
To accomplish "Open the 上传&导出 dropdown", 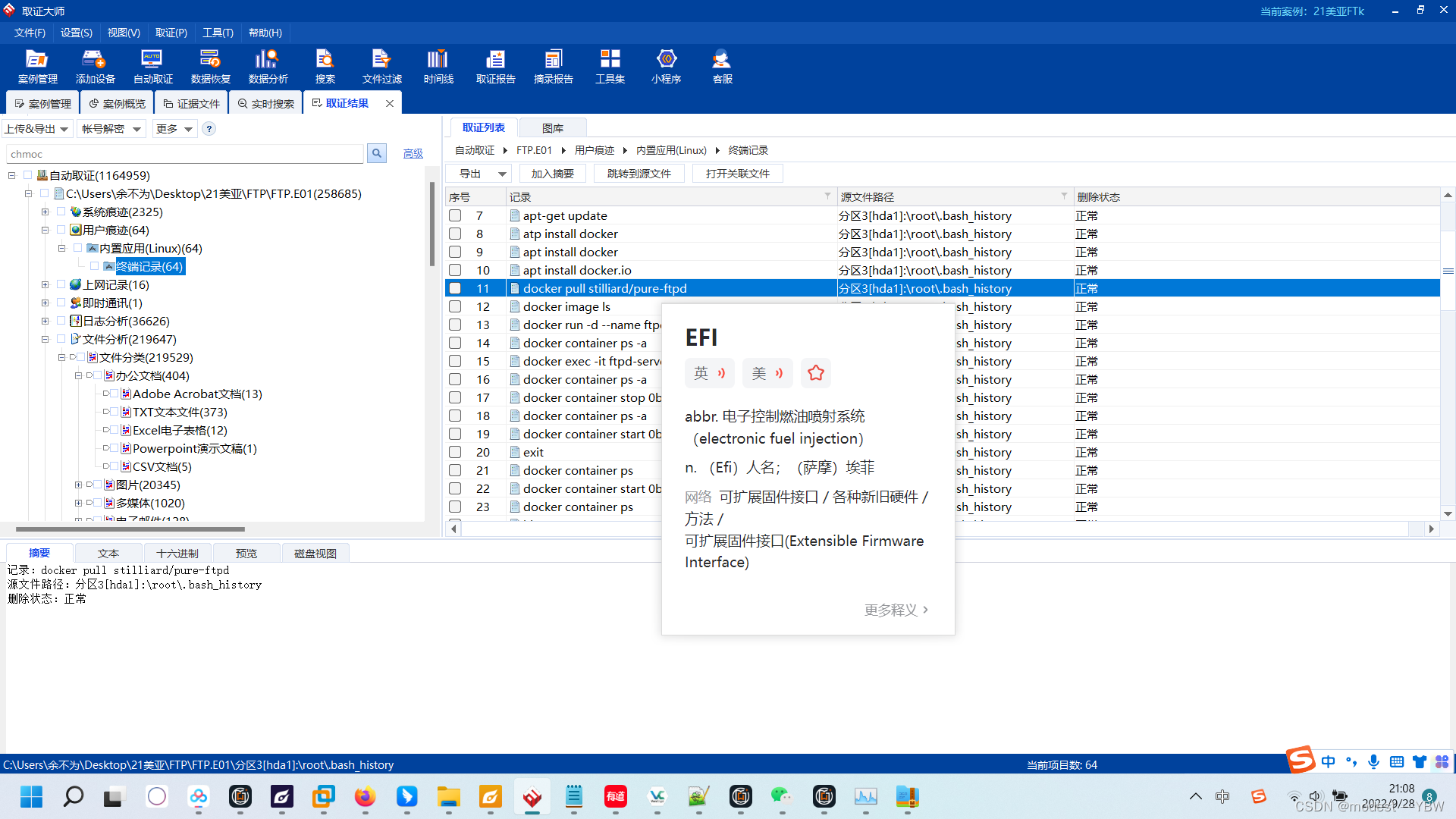I will 37,129.
